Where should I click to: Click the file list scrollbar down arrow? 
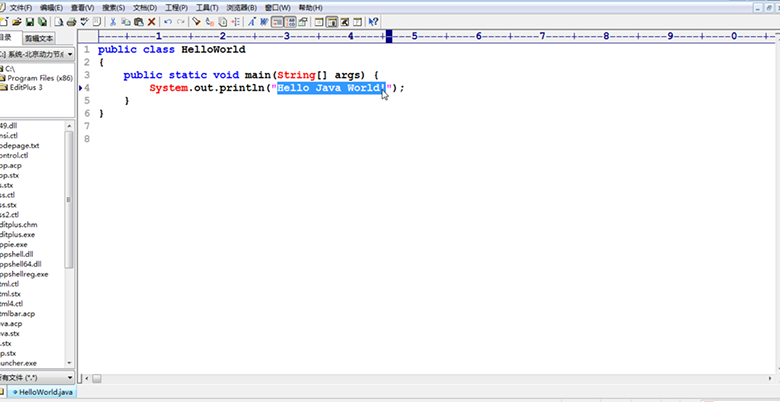(69, 363)
